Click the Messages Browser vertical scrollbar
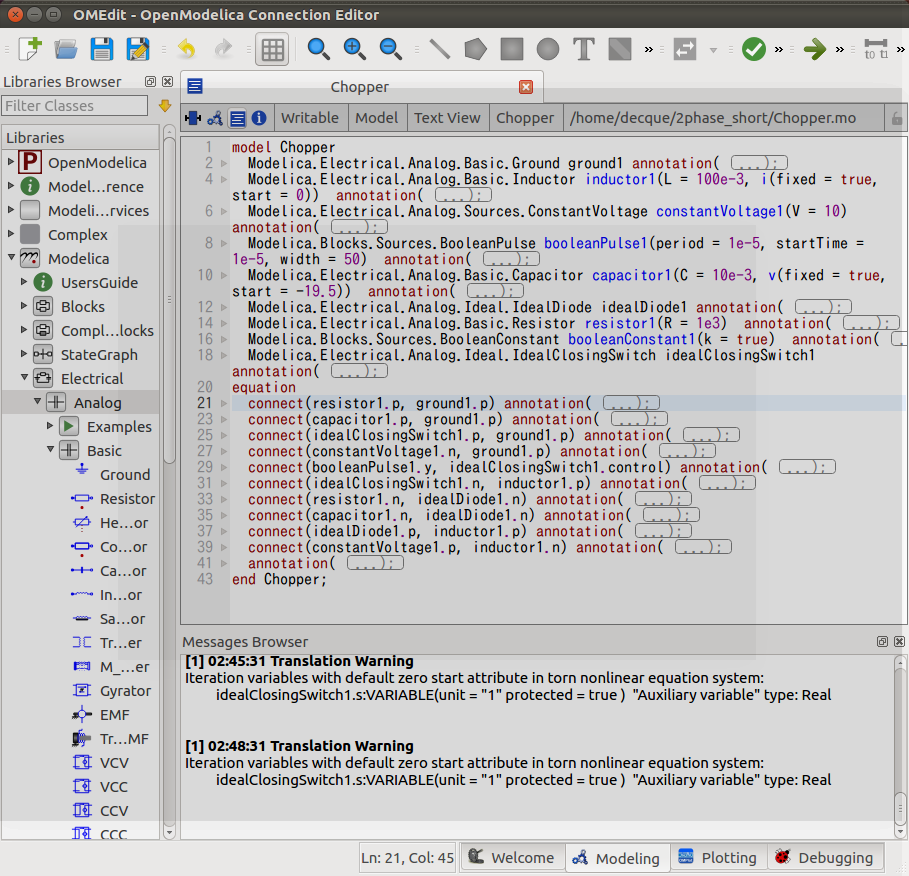Screen dimensions: 909x876 point(900,747)
